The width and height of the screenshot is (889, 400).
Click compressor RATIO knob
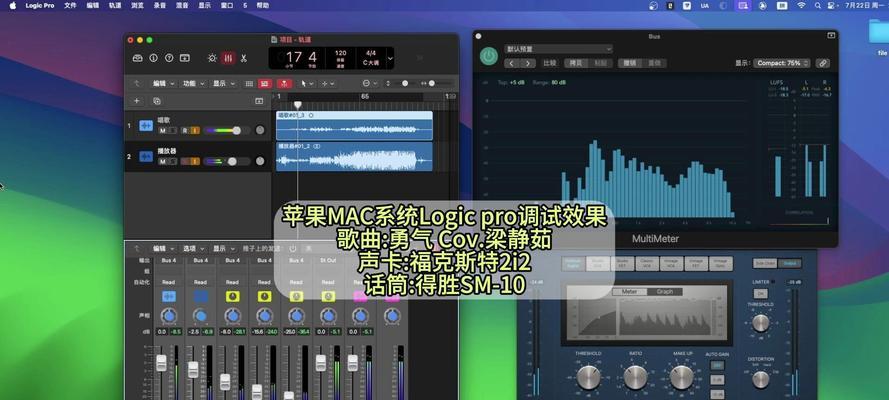pos(635,377)
